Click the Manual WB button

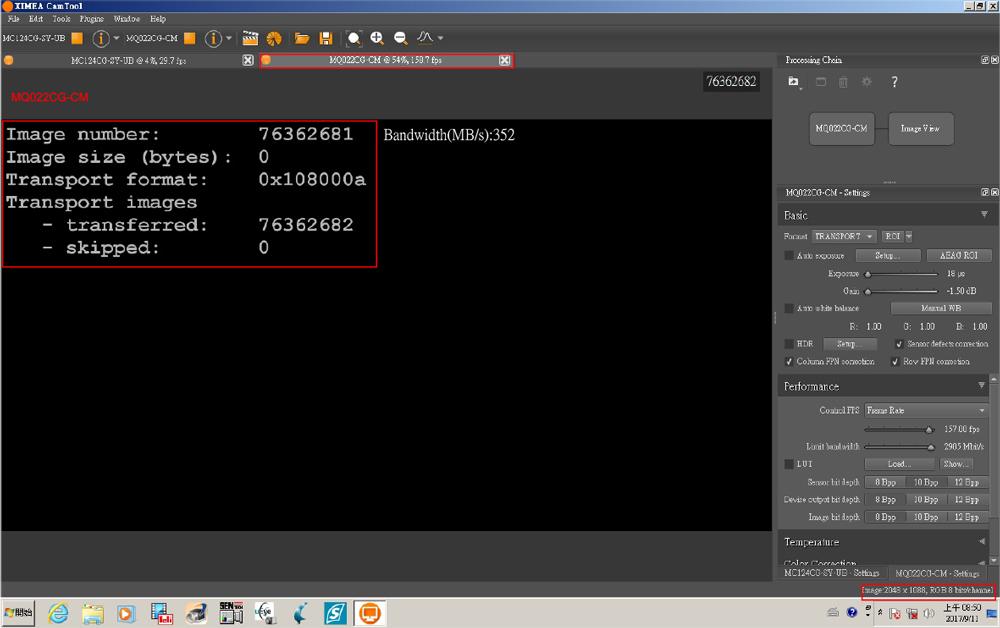click(941, 309)
